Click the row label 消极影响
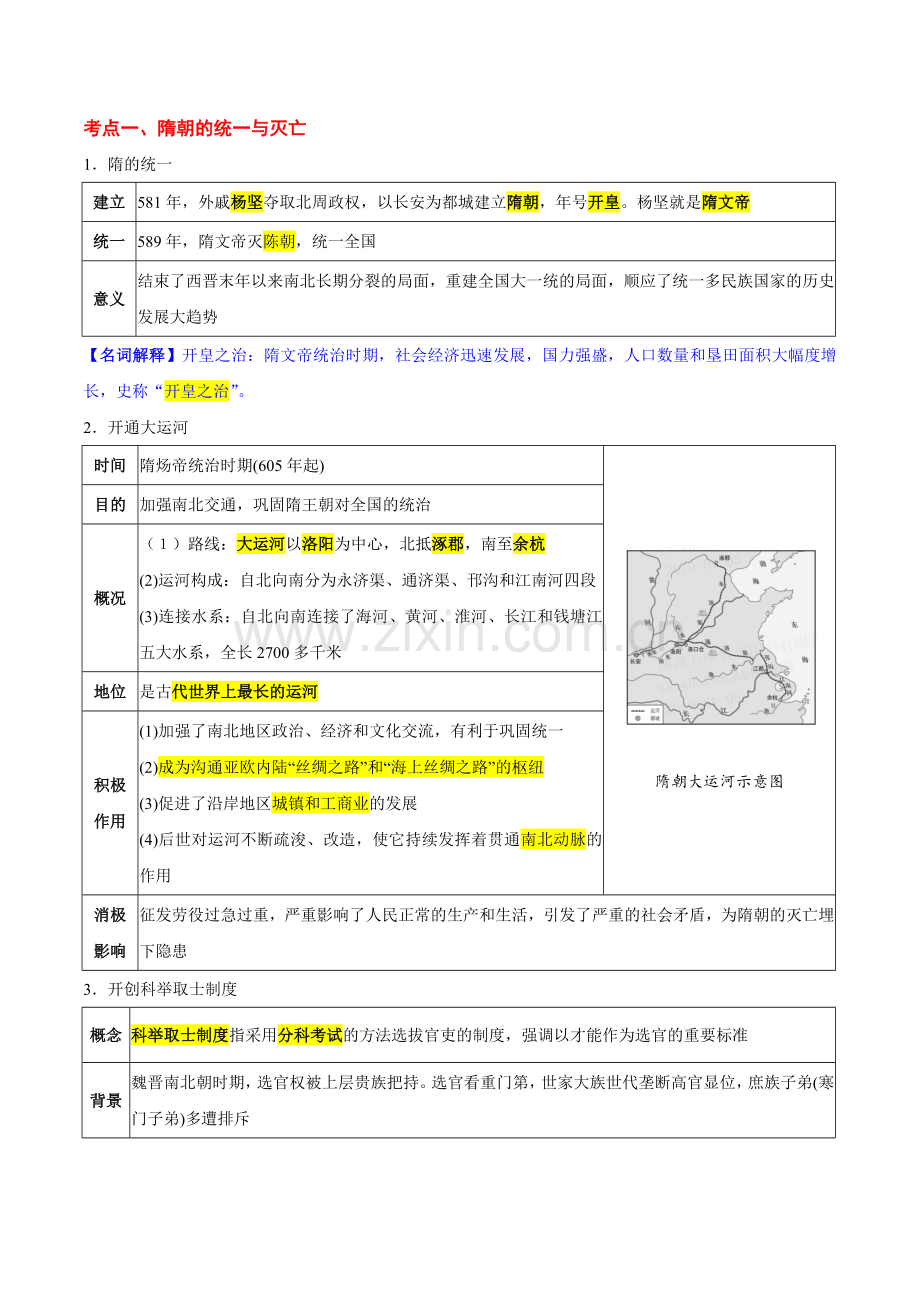The width and height of the screenshot is (920, 1302). [110, 932]
